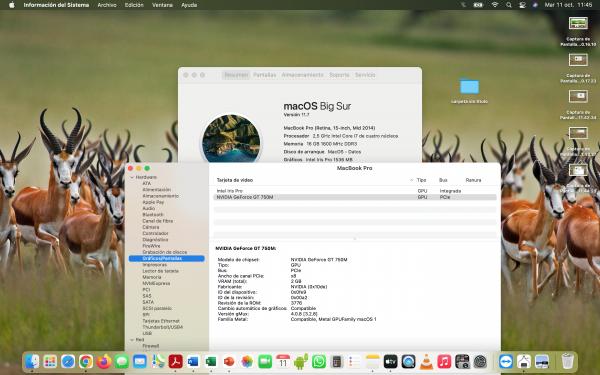Launch WhatsApp from the dock

coord(319,362)
